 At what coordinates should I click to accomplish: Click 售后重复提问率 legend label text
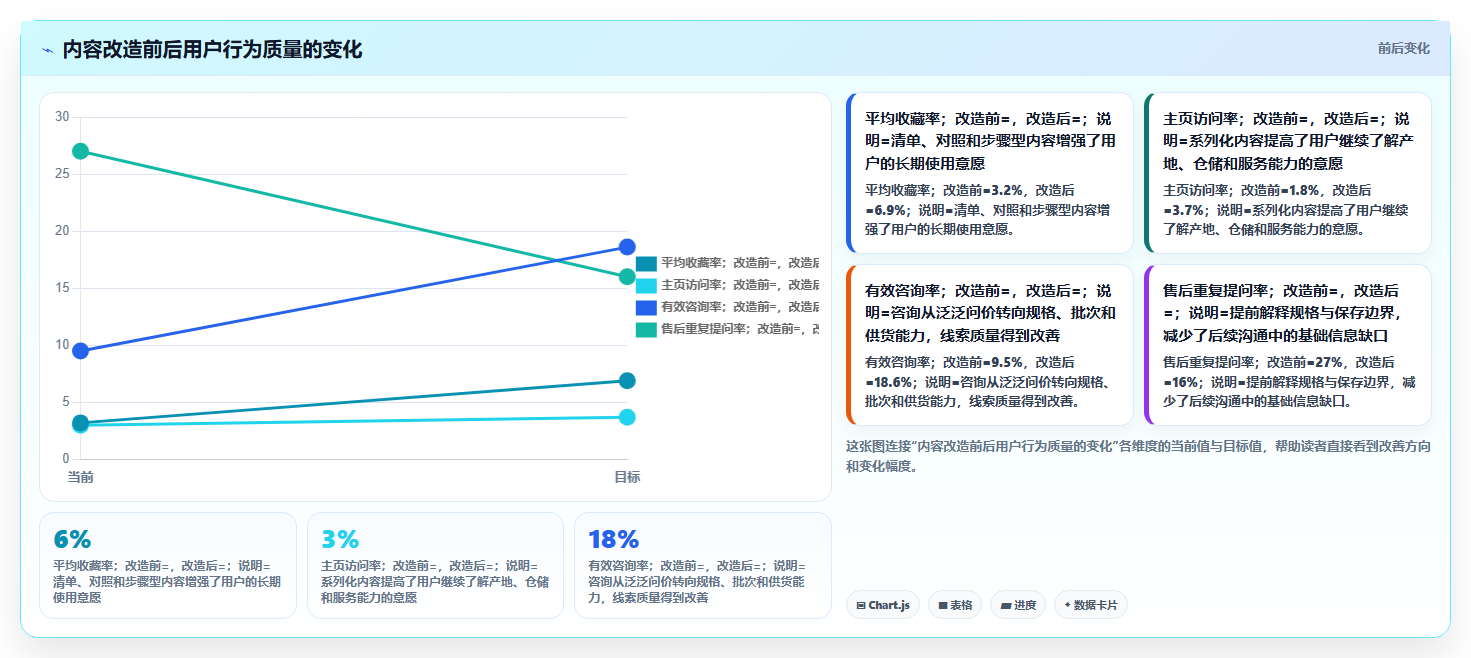740,329
